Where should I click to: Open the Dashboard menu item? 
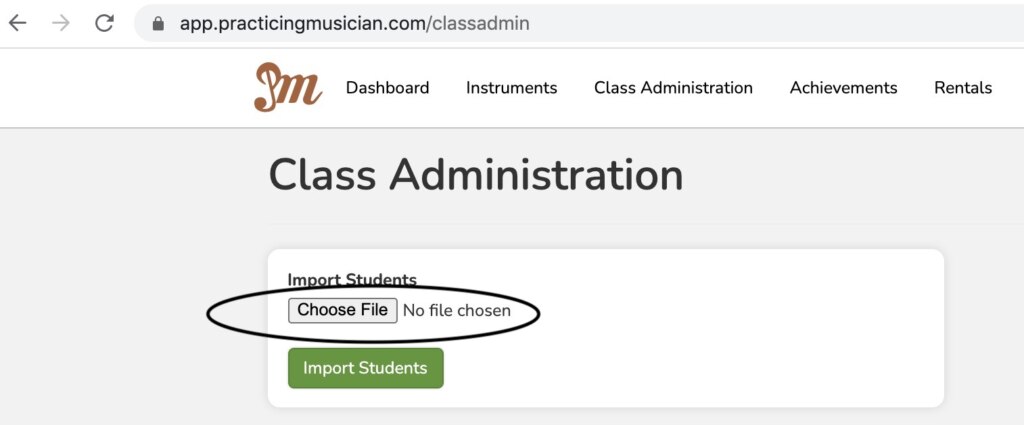387,88
